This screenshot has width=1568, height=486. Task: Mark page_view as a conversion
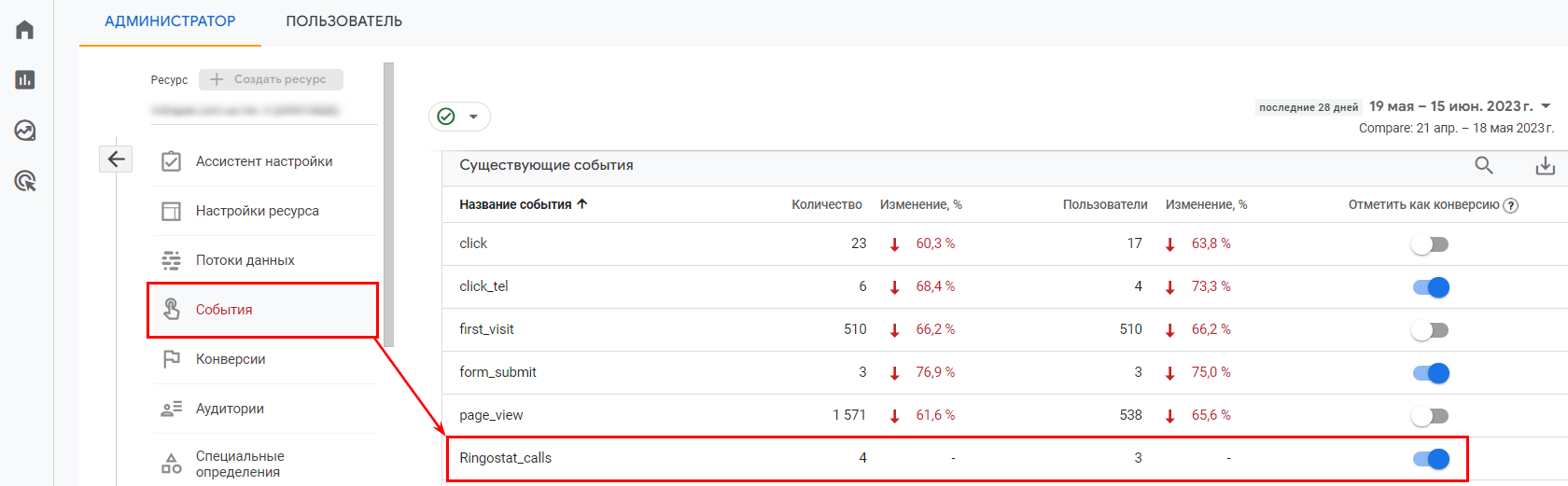[x=1430, y=416]
